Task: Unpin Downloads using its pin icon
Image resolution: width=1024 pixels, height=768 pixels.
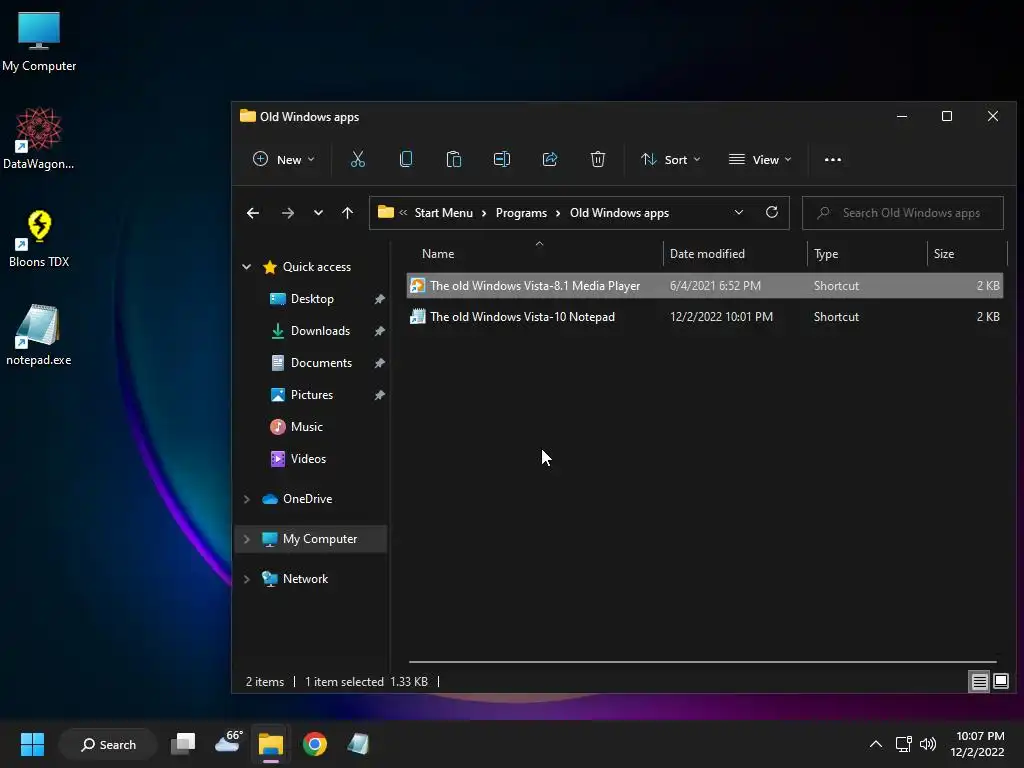Action: point(379,331)
